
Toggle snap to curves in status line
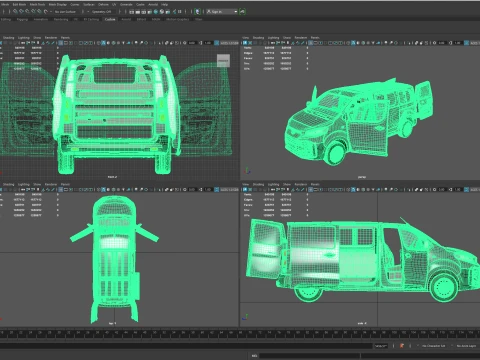point(21,12)
